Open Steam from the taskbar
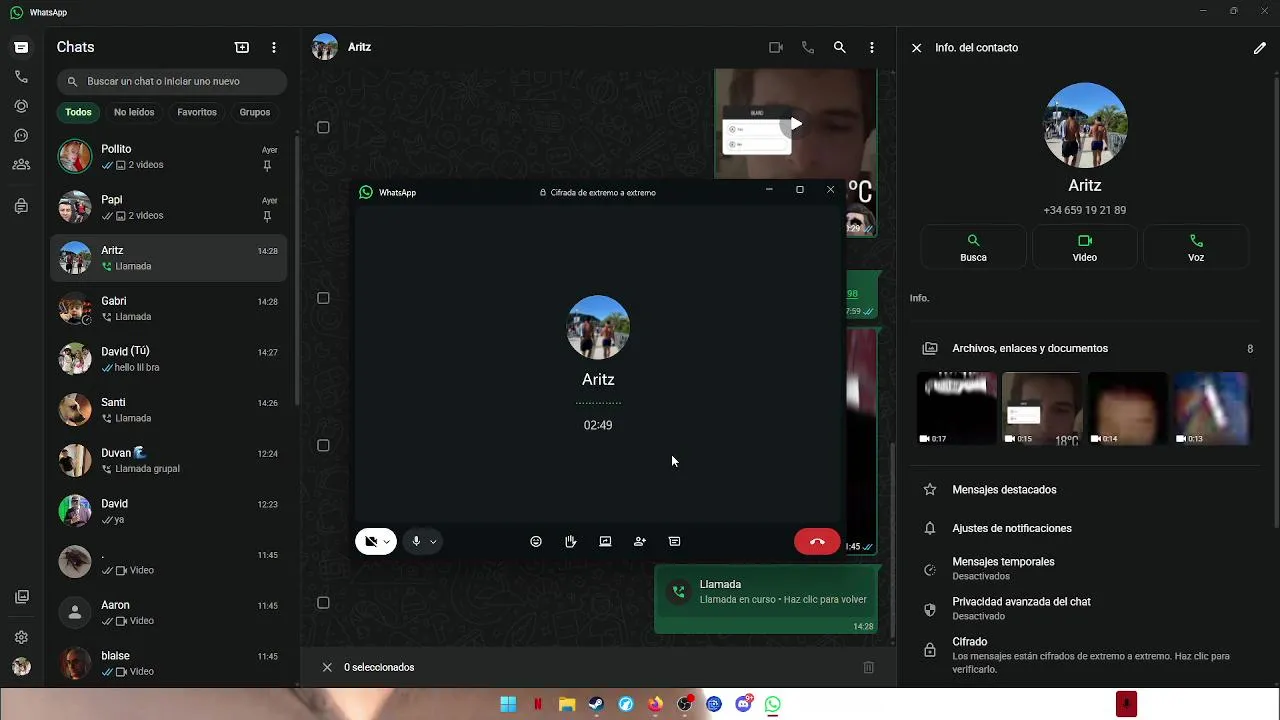Viewport: 1280px width, 720px height. click(x=596, y=704)
